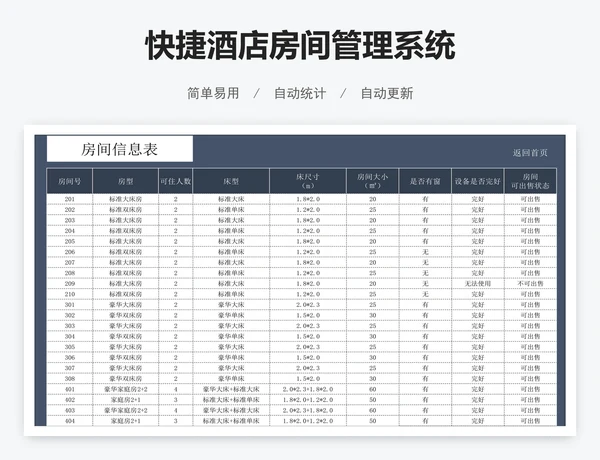
Task: Select room number cell 201
Action: tap(70, 199)
